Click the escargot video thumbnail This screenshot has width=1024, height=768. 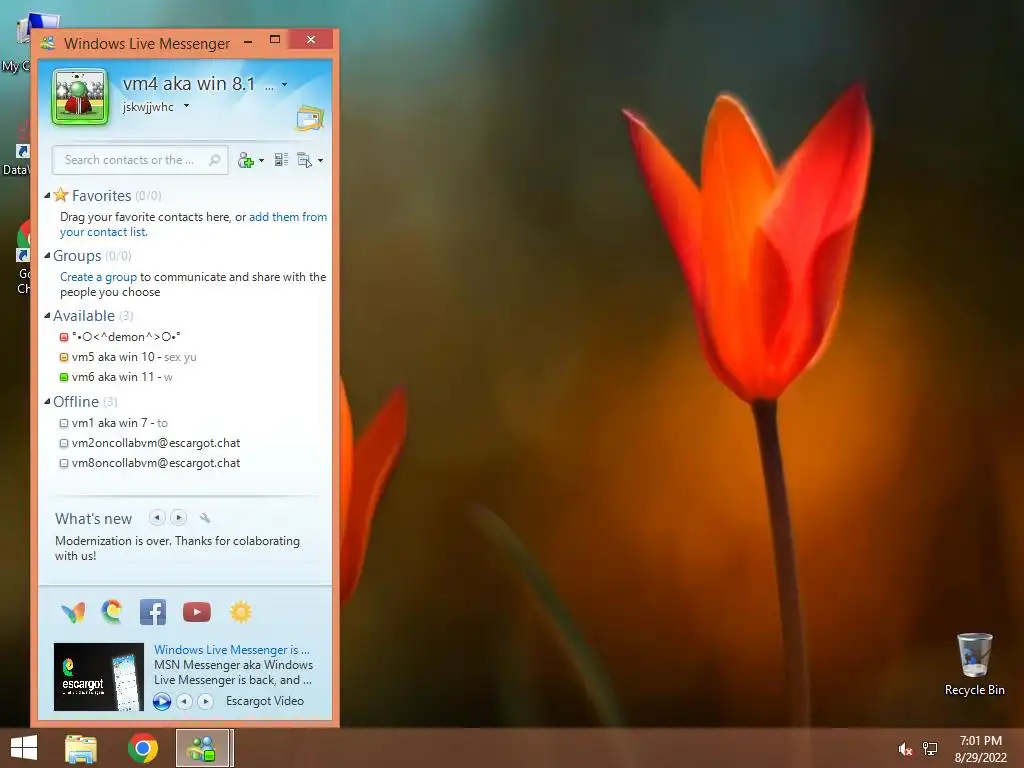click(x=99, y=677)
